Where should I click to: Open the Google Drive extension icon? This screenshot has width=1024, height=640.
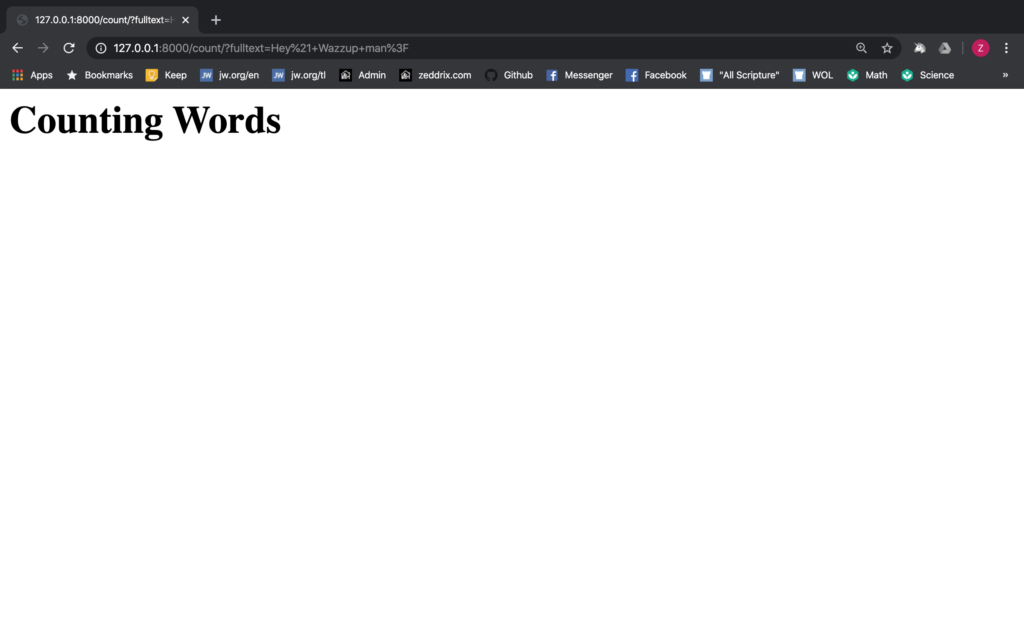[x=945, y=48]
